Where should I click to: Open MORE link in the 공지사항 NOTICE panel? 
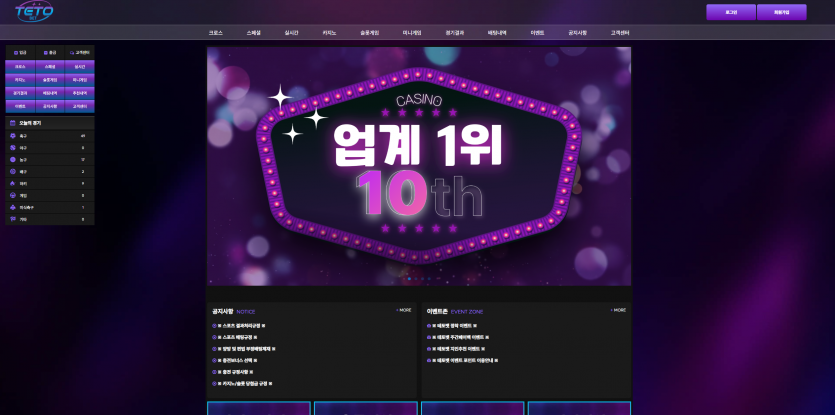point(404,310)
